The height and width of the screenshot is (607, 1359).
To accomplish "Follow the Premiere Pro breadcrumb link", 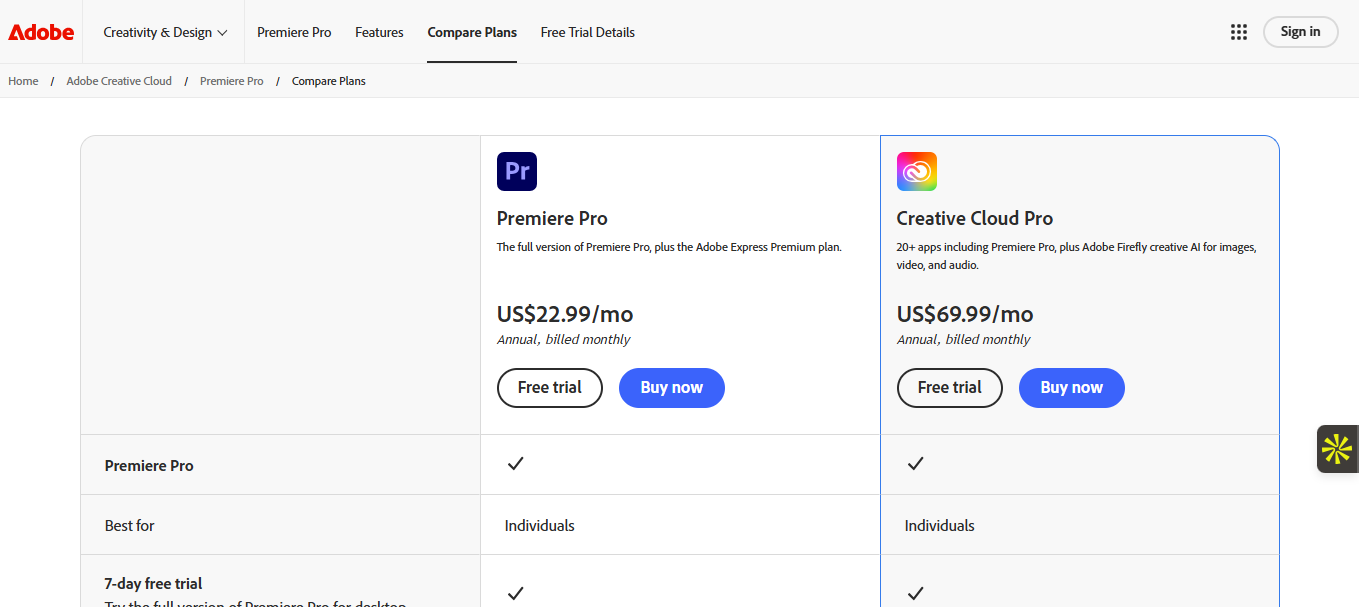I will pyautogui.click(x=232, y=81).
